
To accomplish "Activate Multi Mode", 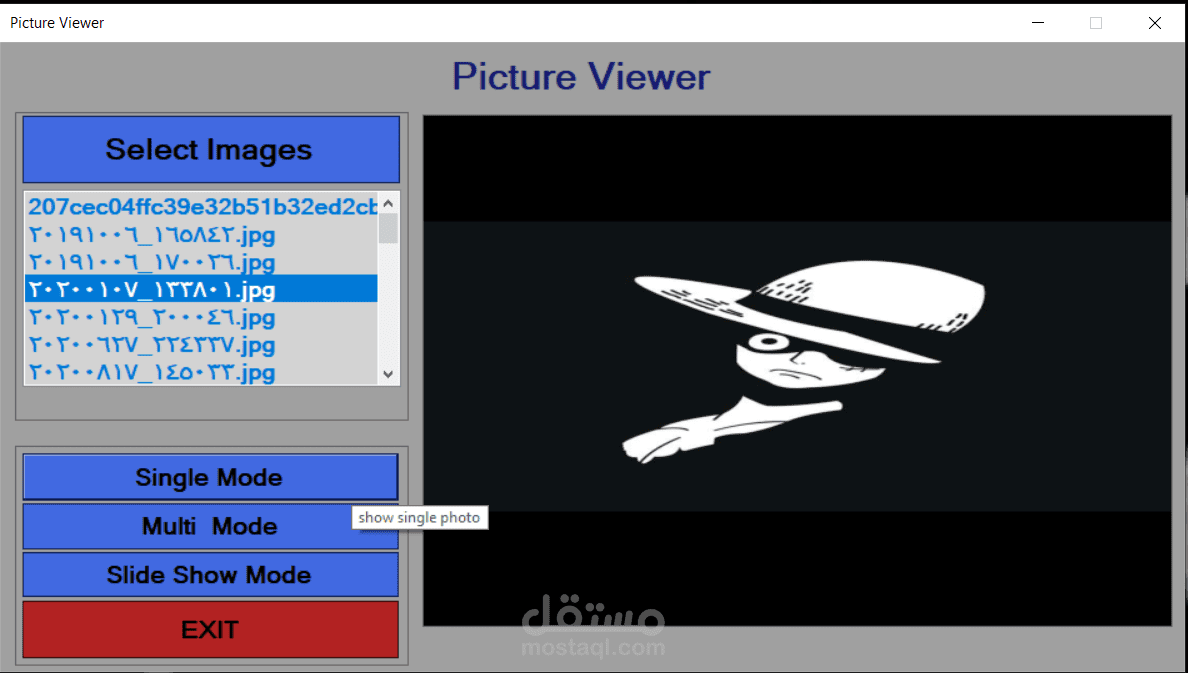I will (x=211, y=526).
